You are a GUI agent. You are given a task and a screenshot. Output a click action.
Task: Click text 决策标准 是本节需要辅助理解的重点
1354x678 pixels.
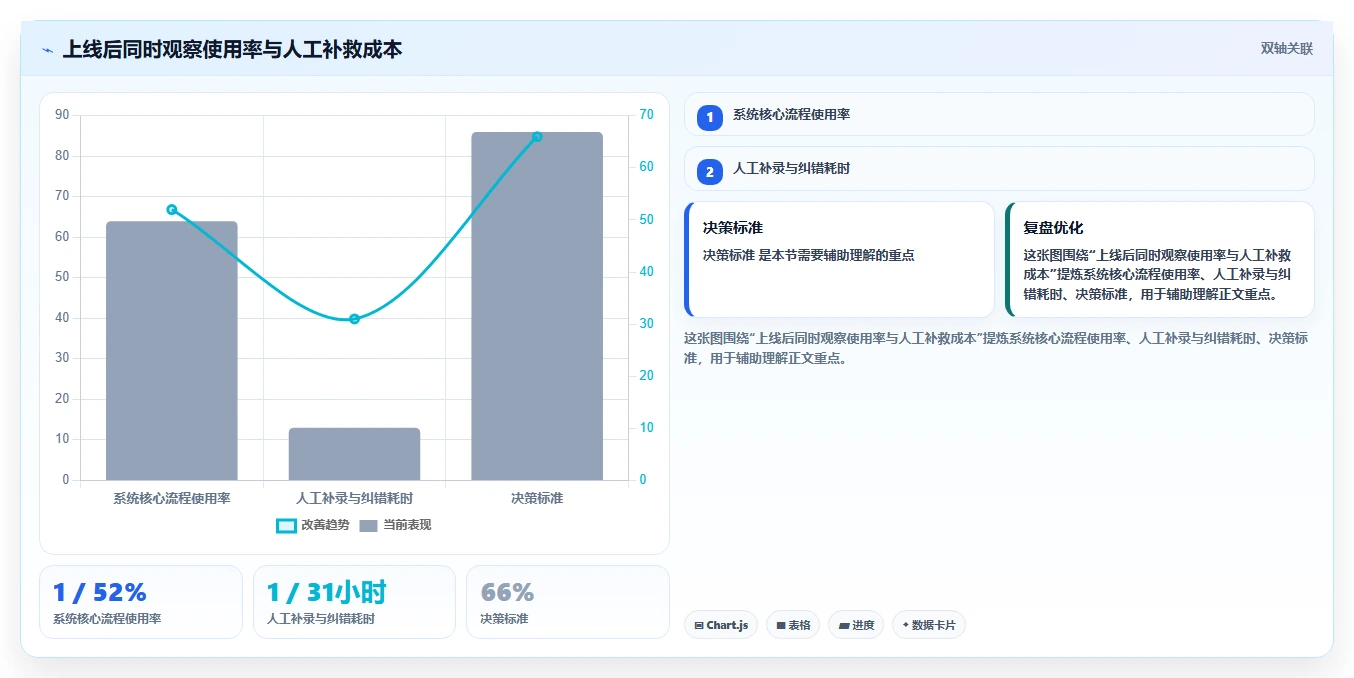click(x=808, y=255)
